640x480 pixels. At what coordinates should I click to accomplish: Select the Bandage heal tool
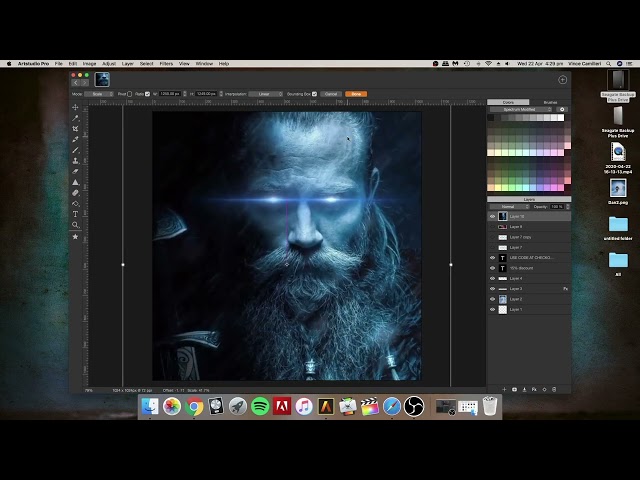(x=76, y=193)
